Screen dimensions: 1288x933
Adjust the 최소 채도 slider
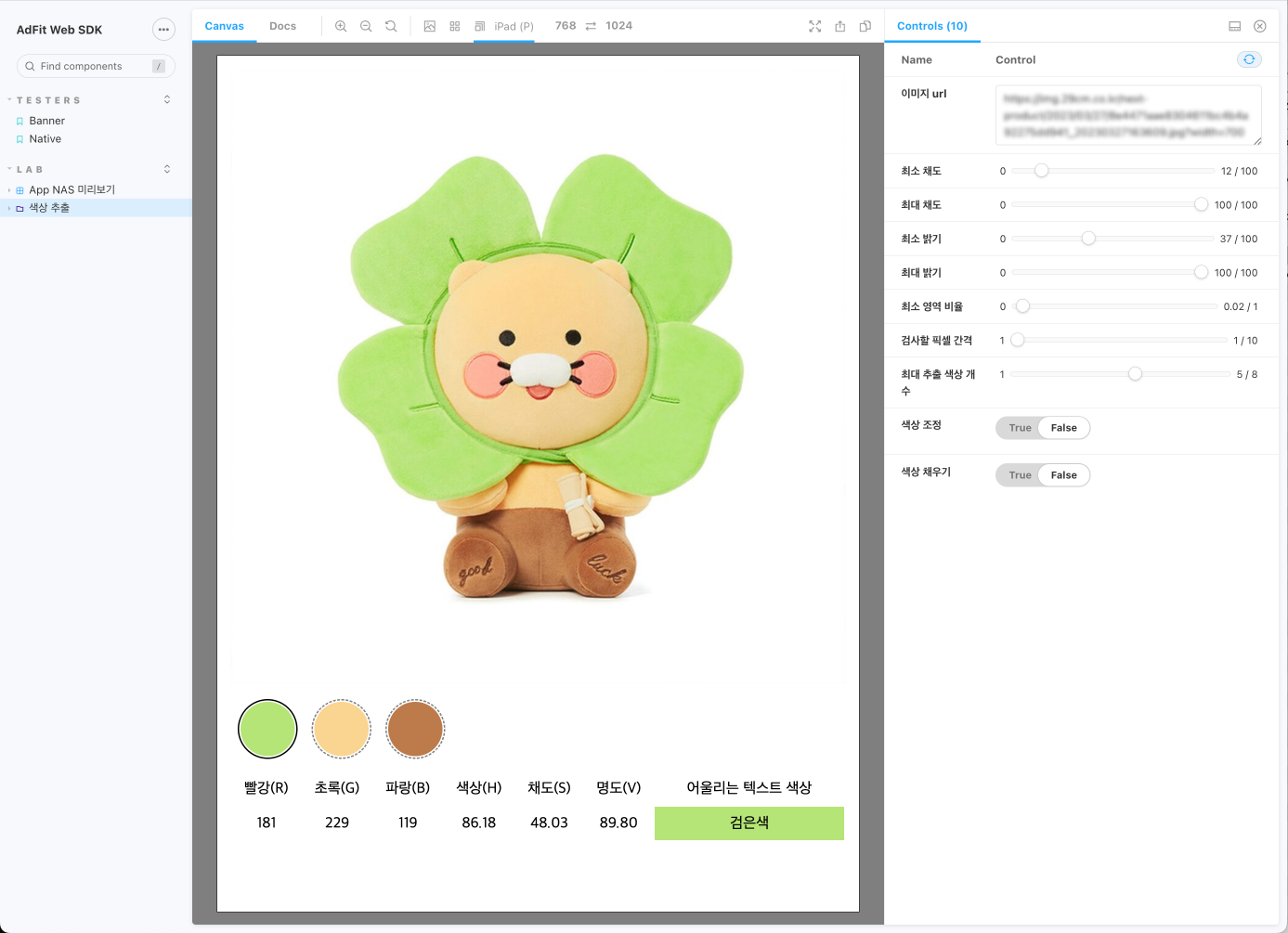[1113, 171]
